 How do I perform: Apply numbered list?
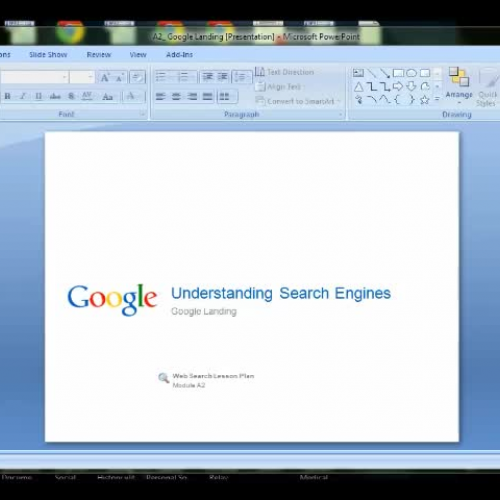coord(184,77)
